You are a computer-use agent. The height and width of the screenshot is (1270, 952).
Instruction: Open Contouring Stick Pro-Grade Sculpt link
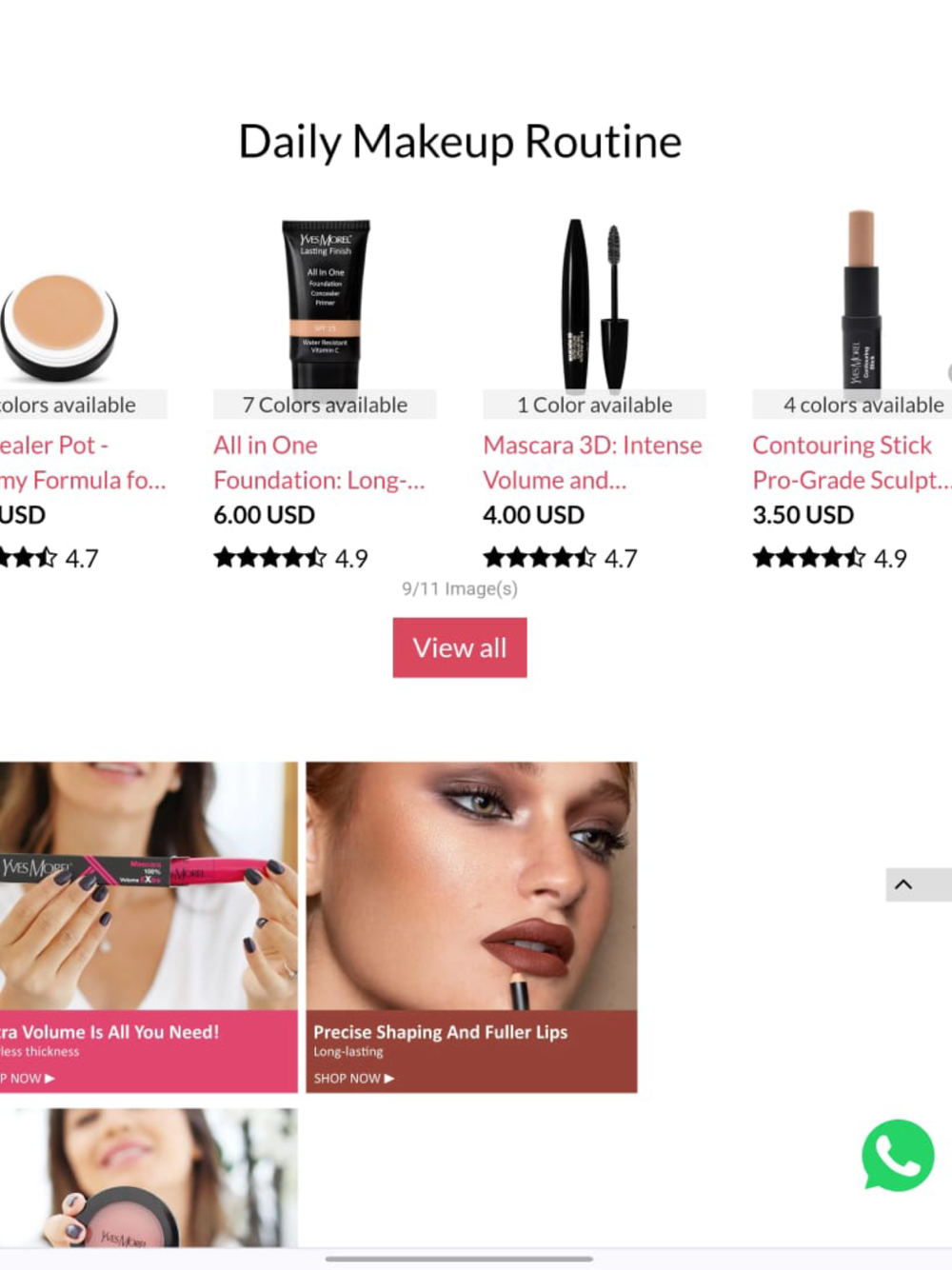point(852,463)
